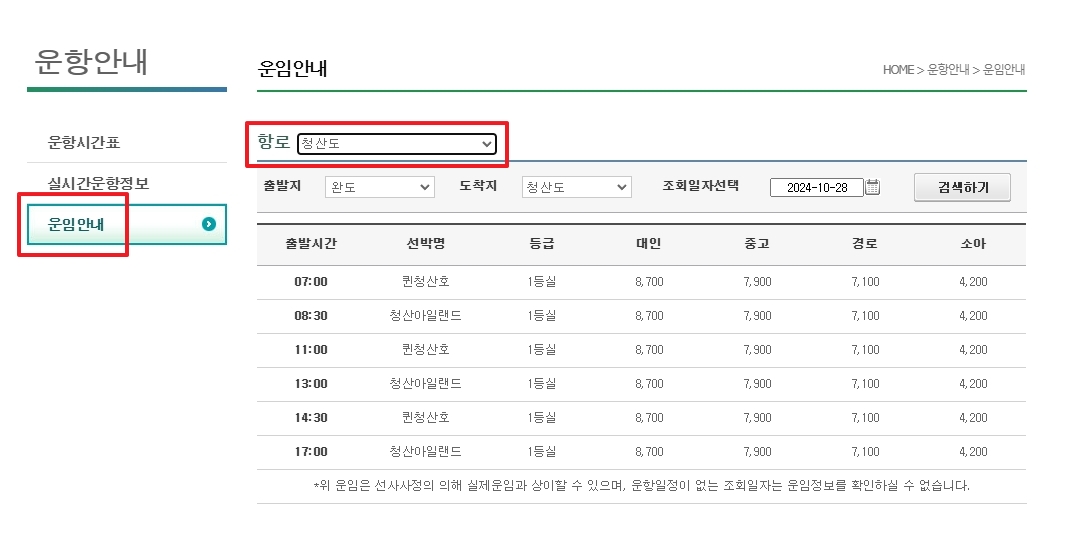Click the 경로 column header
Screen dimensions: 1067x554
tap(865, 244)
